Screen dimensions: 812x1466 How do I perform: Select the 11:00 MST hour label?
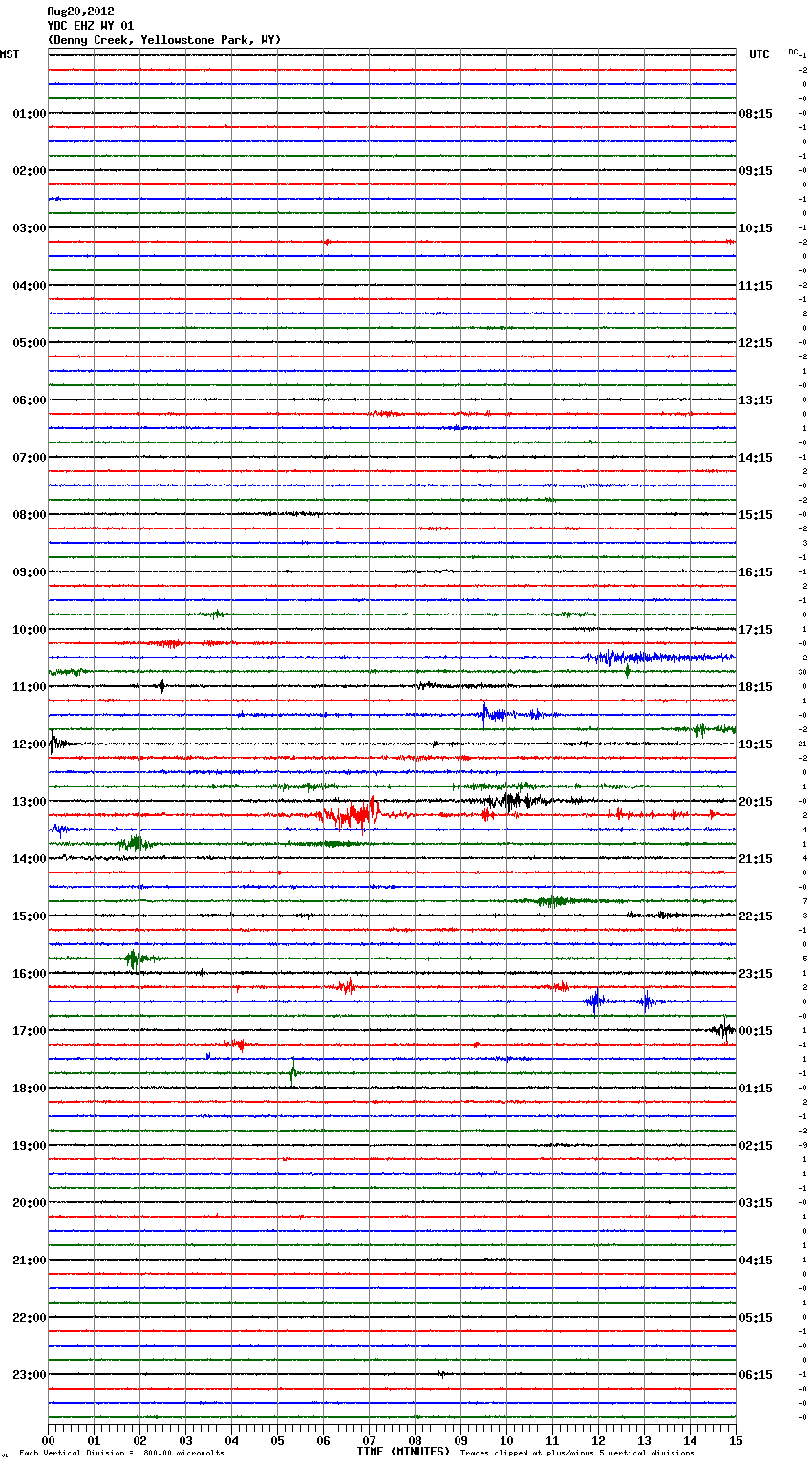tap(30, 687)
